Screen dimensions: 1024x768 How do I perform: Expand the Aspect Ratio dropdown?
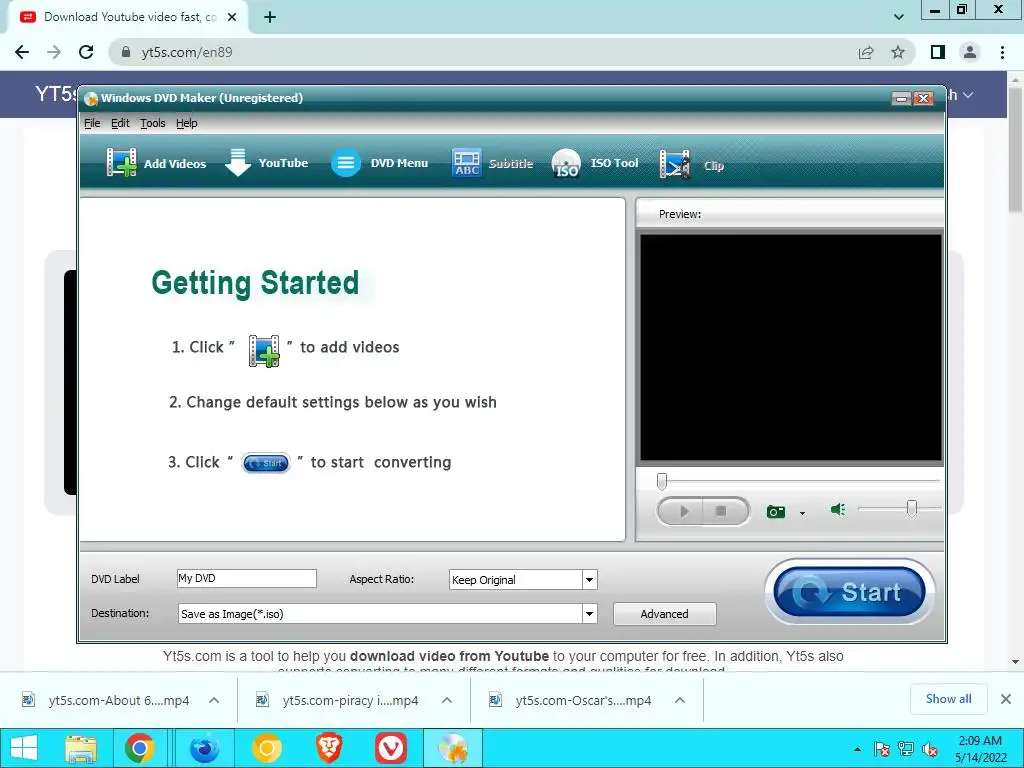click(x=589, y=580)
